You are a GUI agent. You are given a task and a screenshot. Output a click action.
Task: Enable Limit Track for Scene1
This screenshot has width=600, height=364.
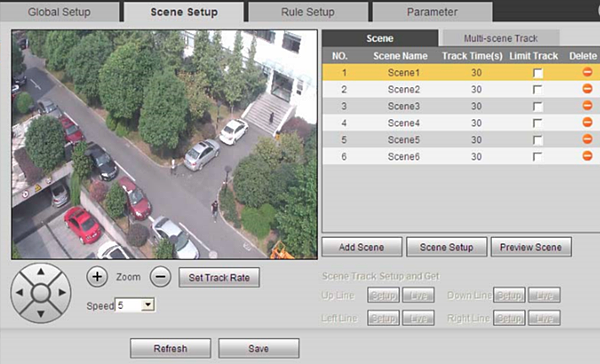(538, 73)
